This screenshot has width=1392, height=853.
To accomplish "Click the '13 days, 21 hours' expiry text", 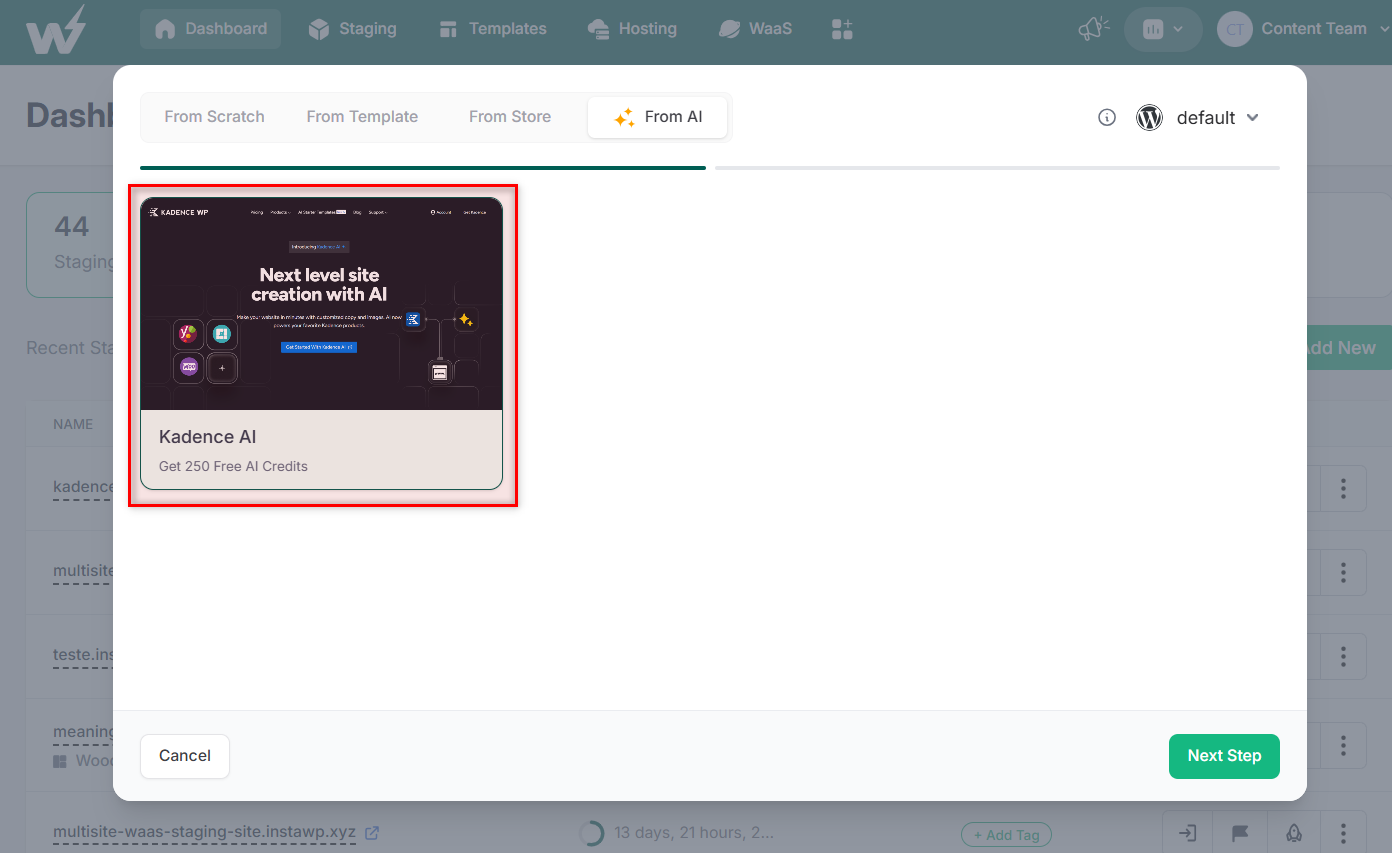I will 693,832.
